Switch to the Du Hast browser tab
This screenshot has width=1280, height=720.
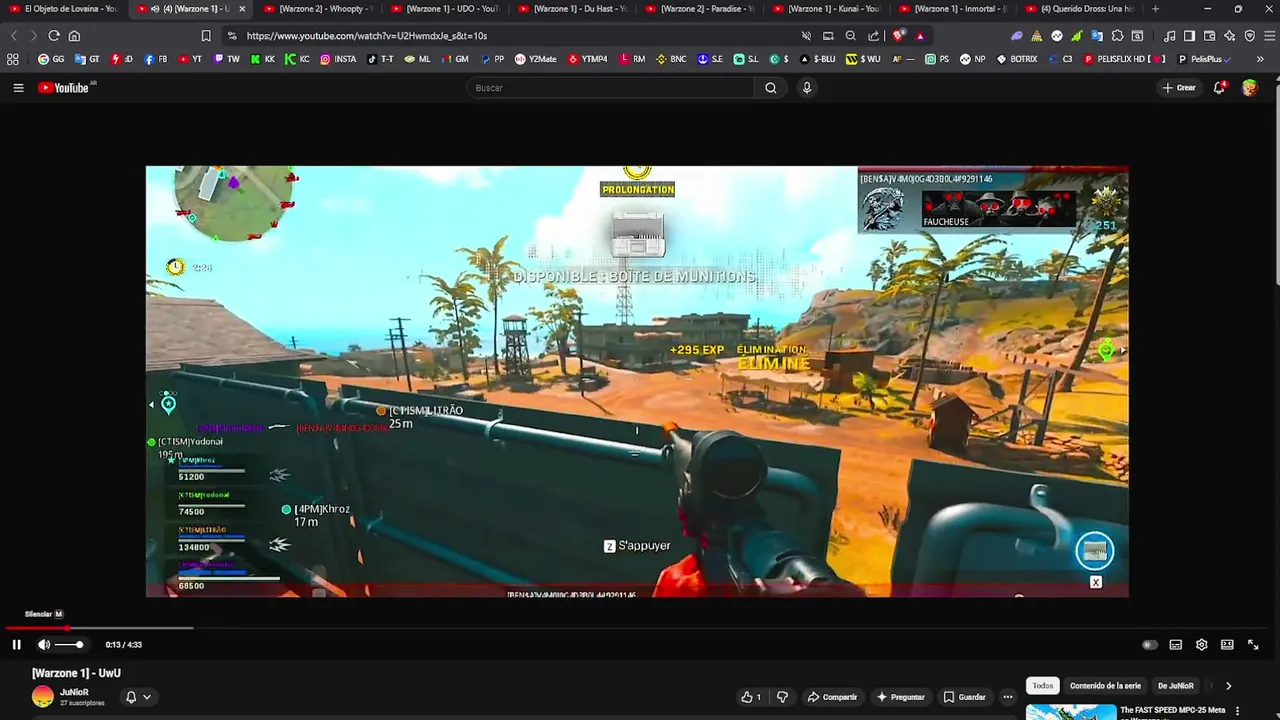click(570, 9)
